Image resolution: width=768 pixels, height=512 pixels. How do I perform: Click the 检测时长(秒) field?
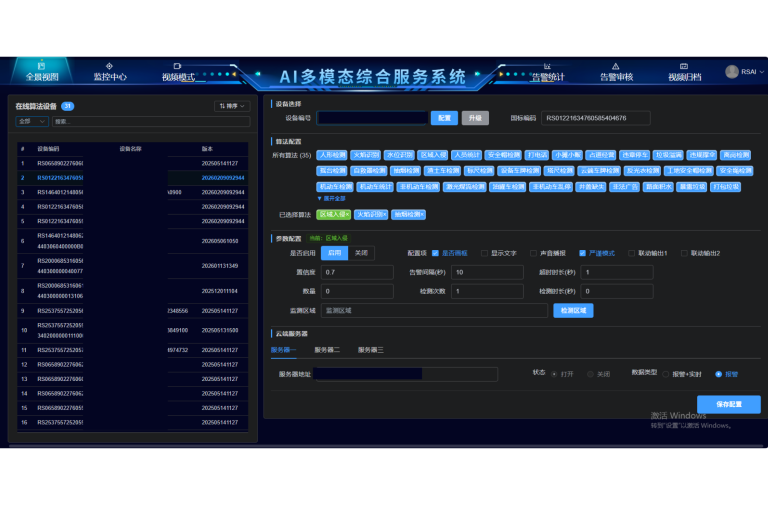[617, 292]
